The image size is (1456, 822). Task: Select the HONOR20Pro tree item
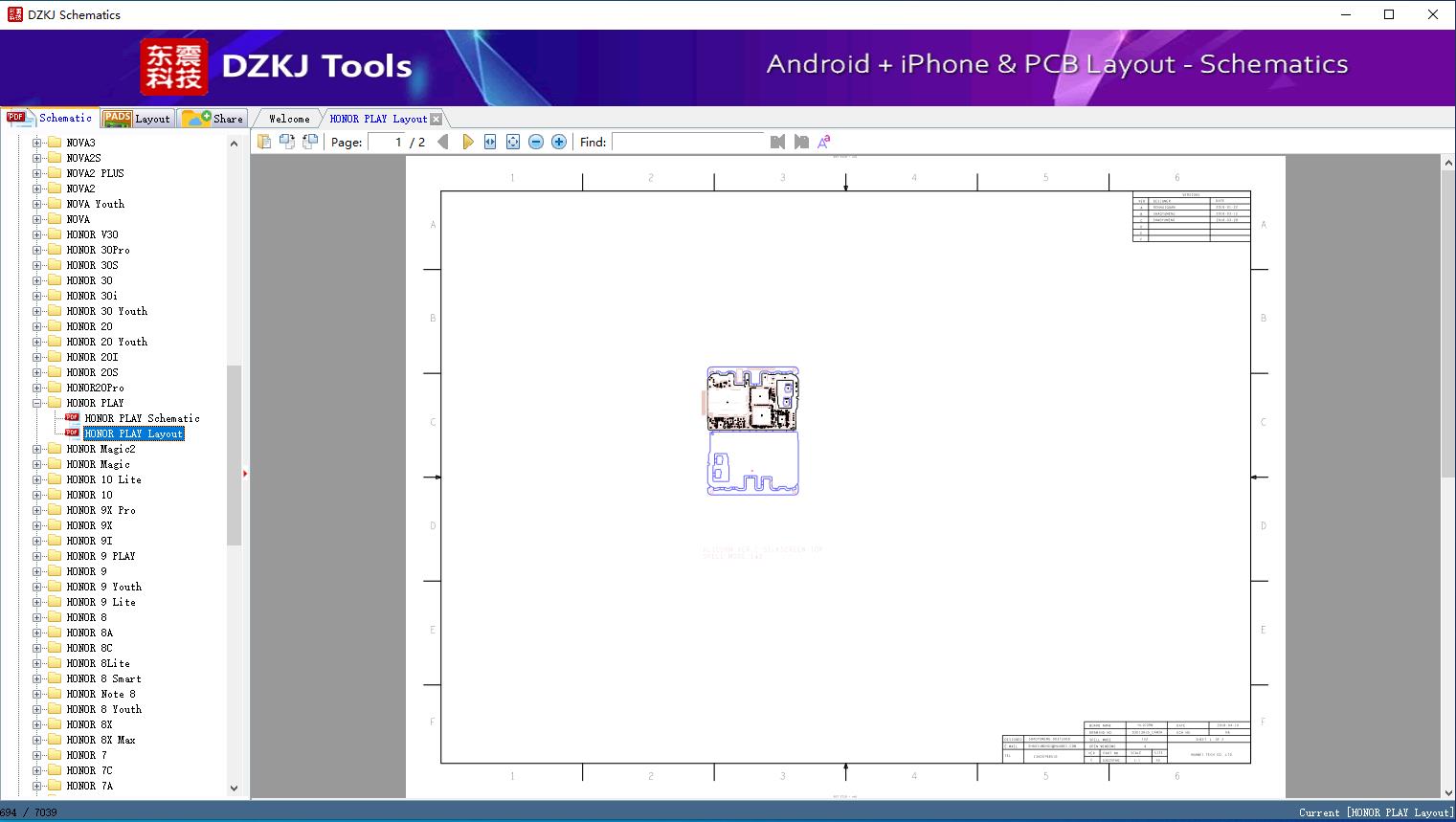[x=96, y=388]
